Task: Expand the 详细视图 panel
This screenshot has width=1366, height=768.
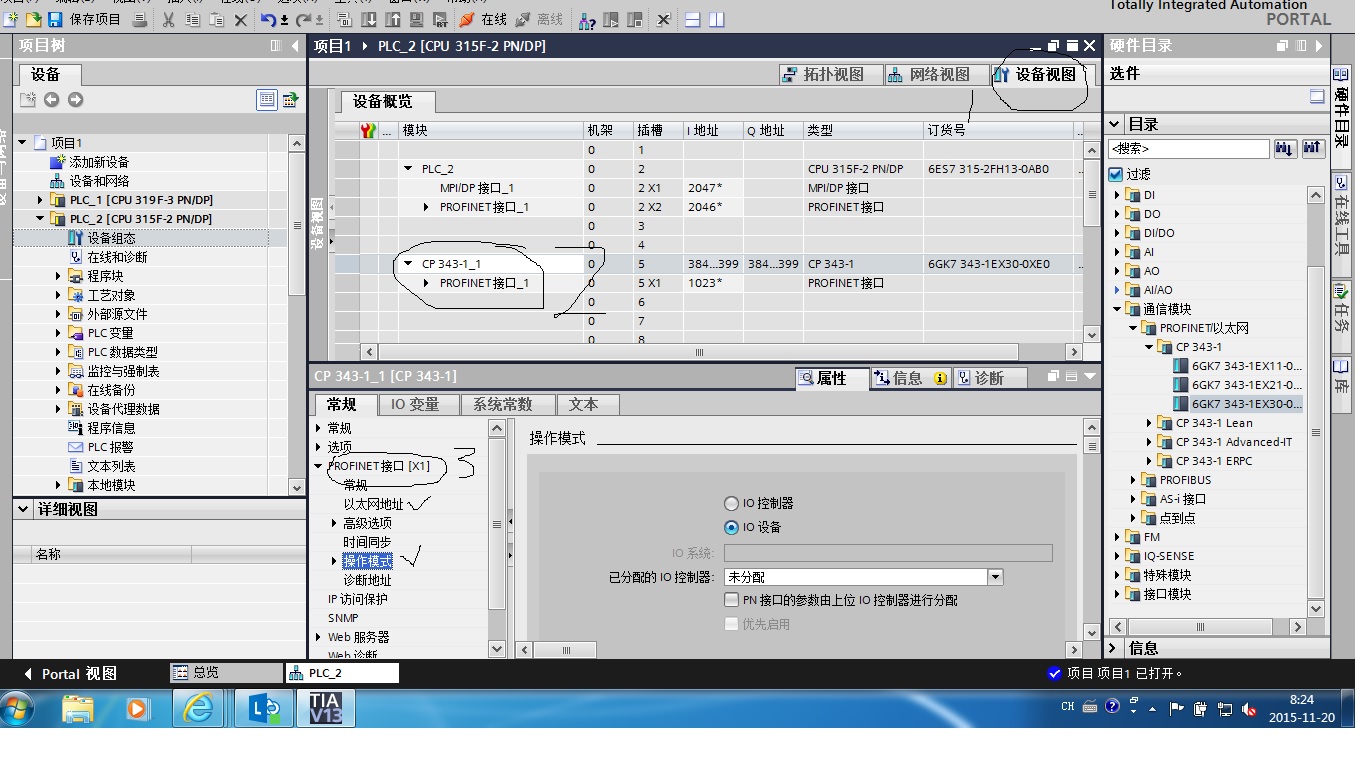Action: point(24,509)
